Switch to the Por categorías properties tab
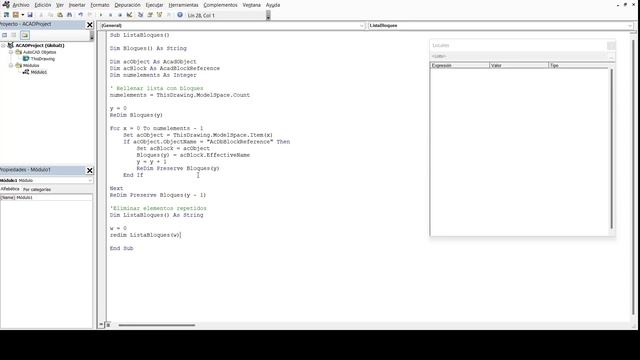This screenshot has width=640, height=360. tap(37, 189)
